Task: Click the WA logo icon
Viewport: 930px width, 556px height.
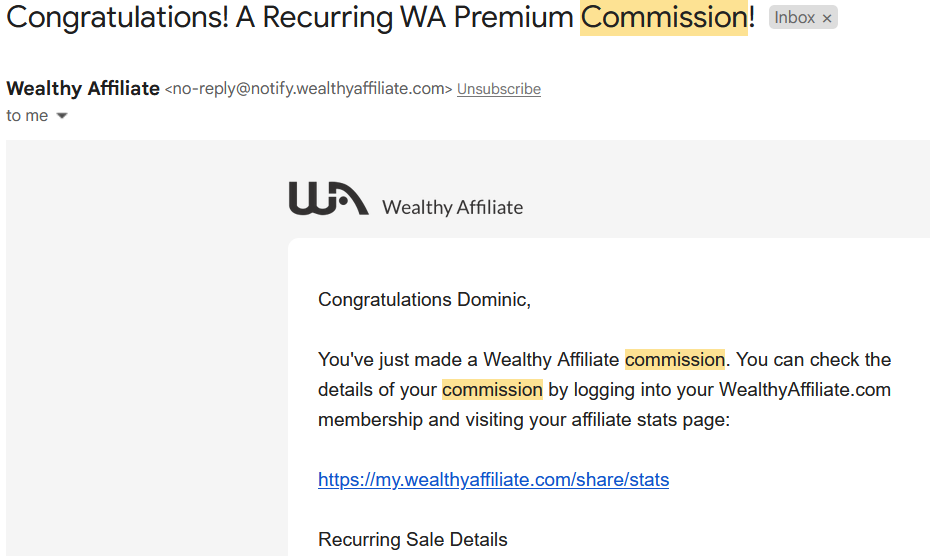Action: pos(329,198)
